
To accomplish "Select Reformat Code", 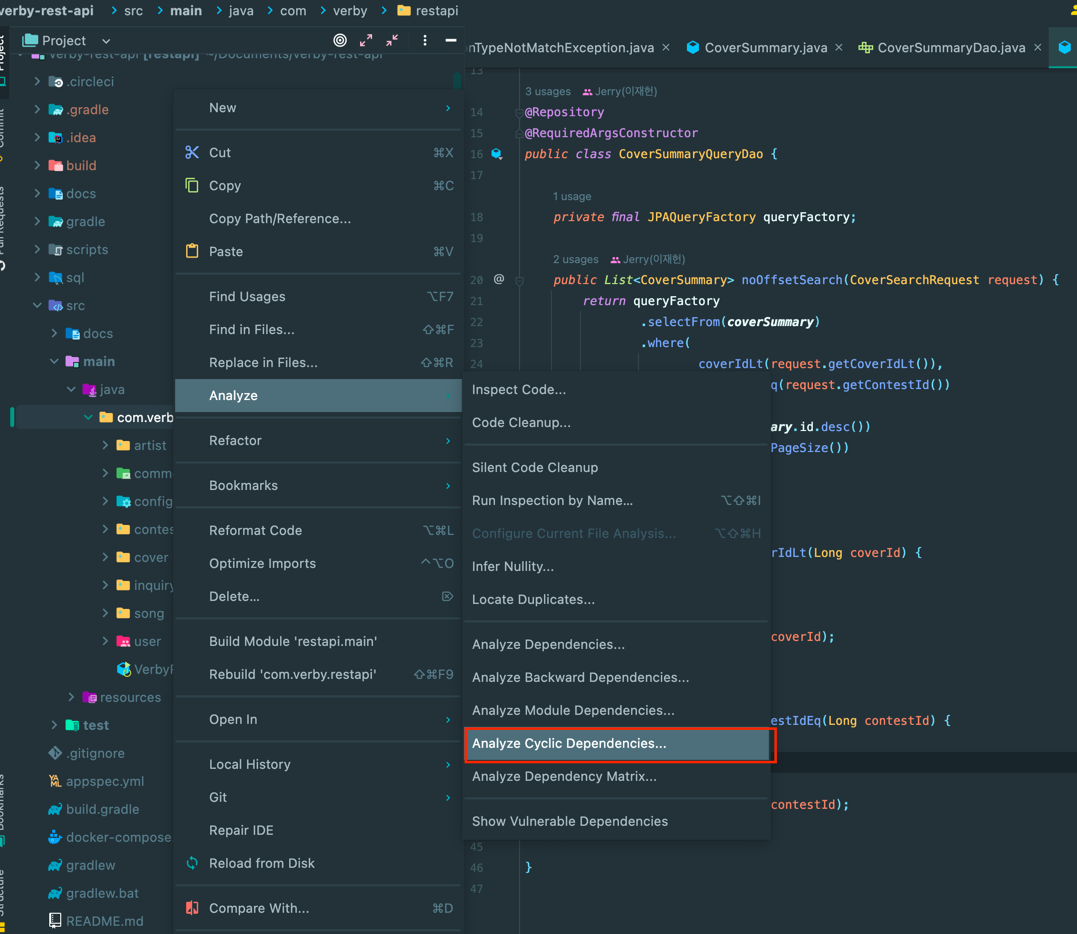I will 318,530.
